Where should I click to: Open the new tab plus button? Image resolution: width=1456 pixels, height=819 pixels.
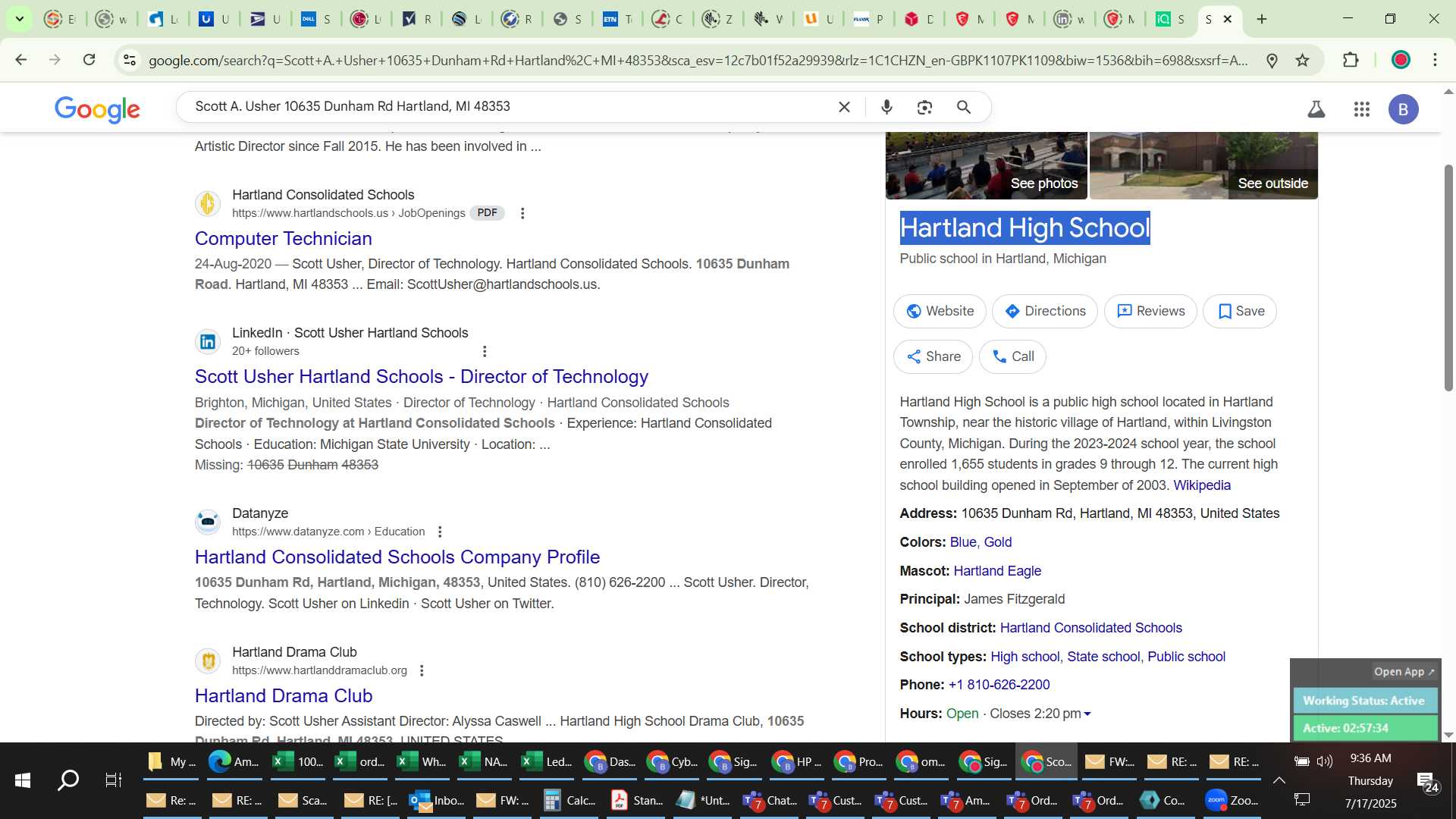(1262, 19)
